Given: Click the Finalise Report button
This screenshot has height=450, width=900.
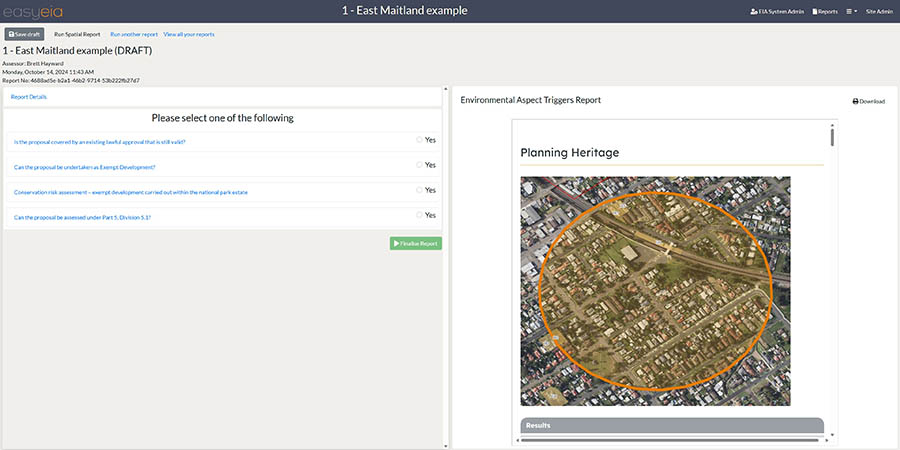Looking at the screenshot, I should (x=416, y=243).
